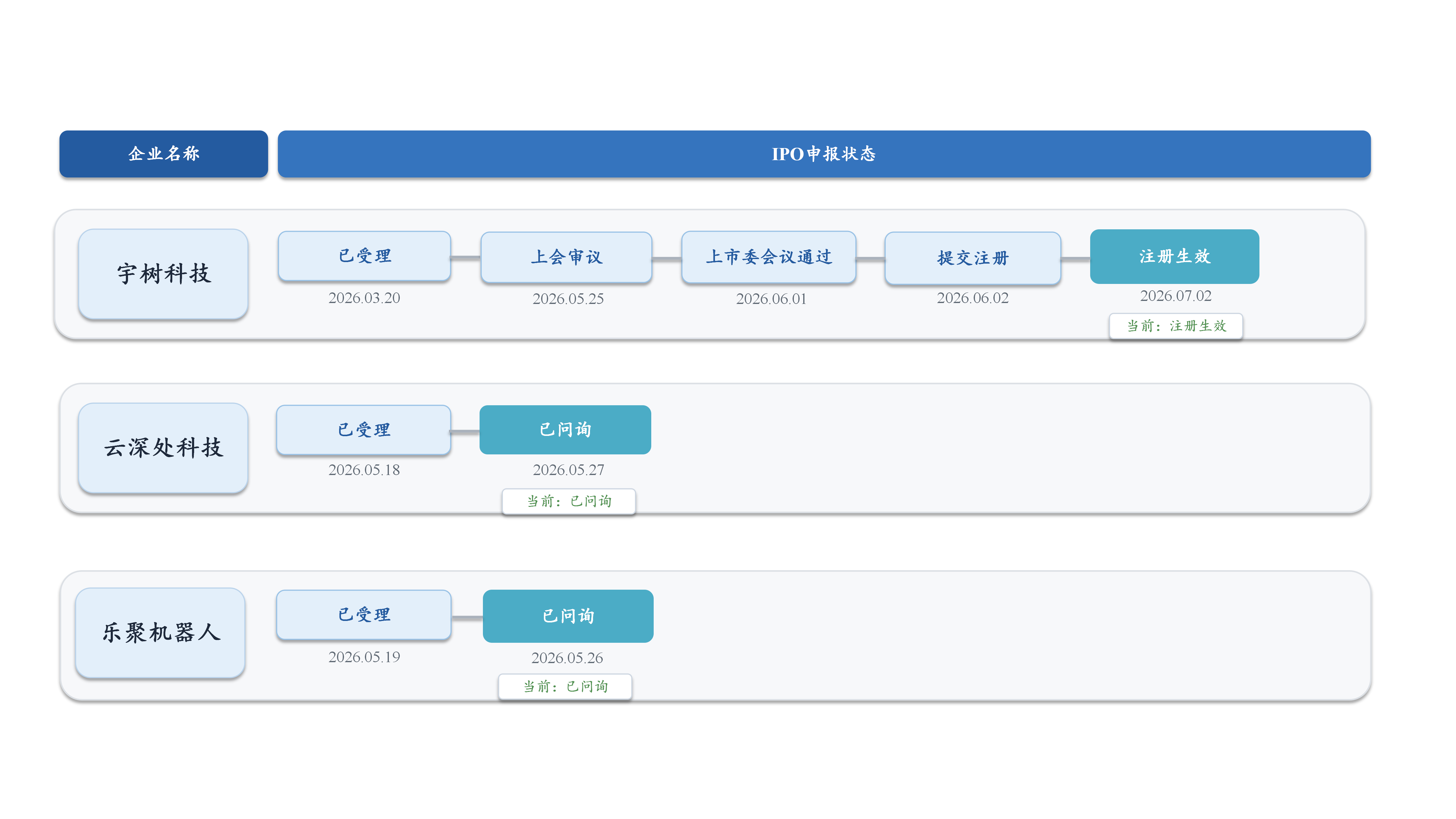
Task: Click the 注册生效 highlighted step
Action: [x=1175, y=256]
